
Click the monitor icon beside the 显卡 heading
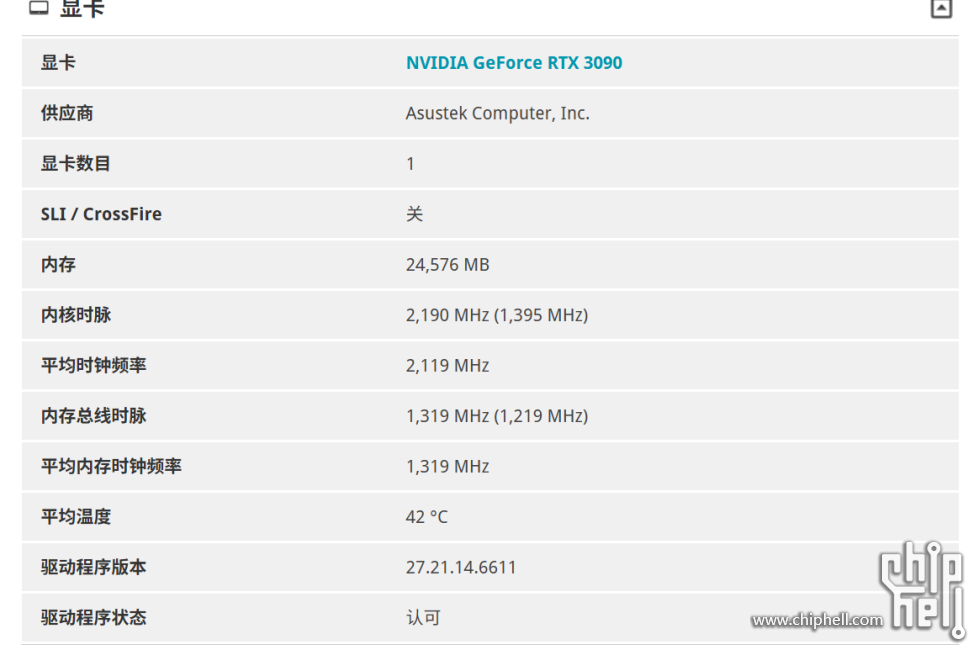[x=39, y=7]
